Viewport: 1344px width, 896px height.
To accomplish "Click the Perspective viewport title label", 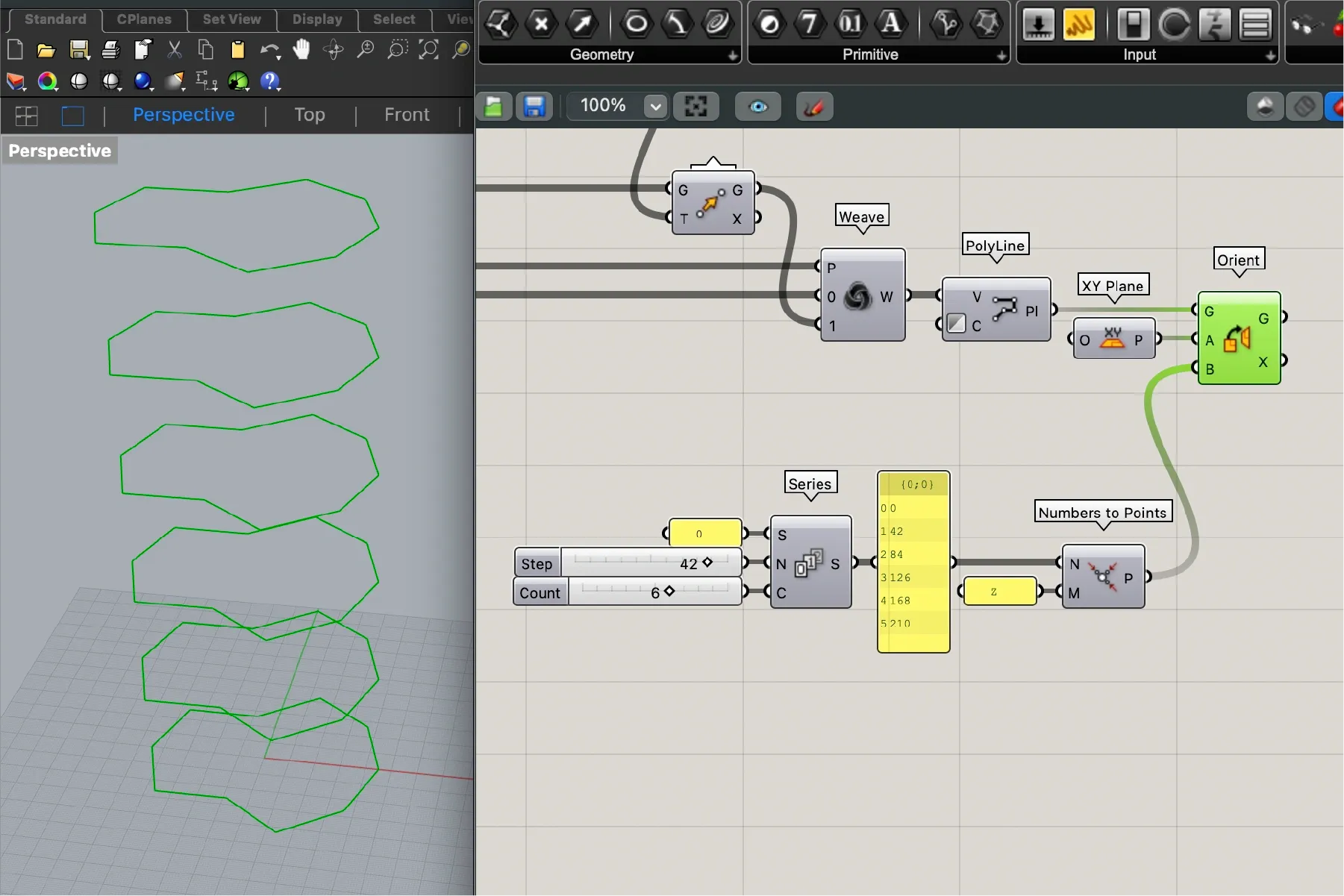I will click(x=60, y=151).
